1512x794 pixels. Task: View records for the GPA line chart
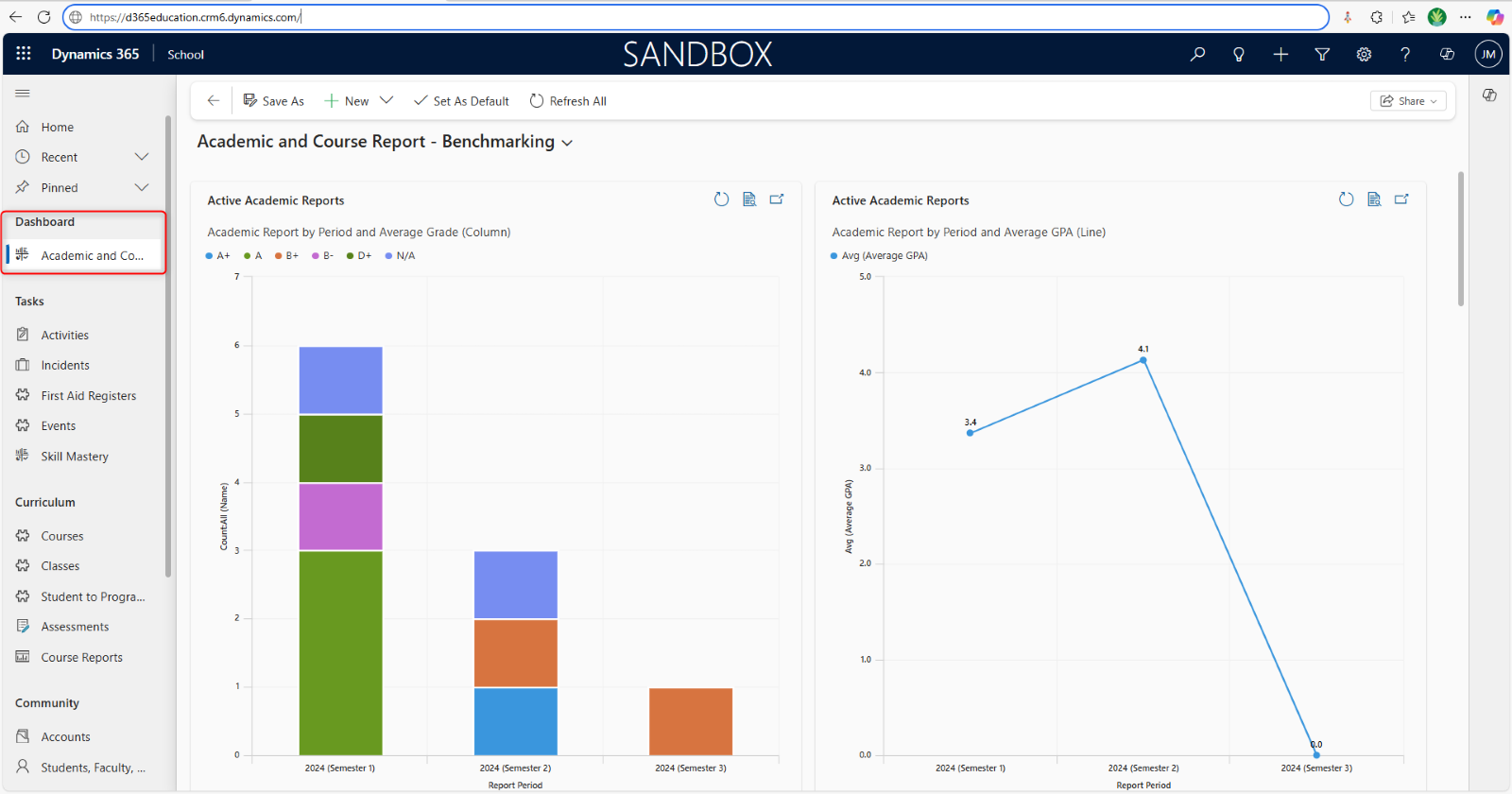click(1374, 199)
